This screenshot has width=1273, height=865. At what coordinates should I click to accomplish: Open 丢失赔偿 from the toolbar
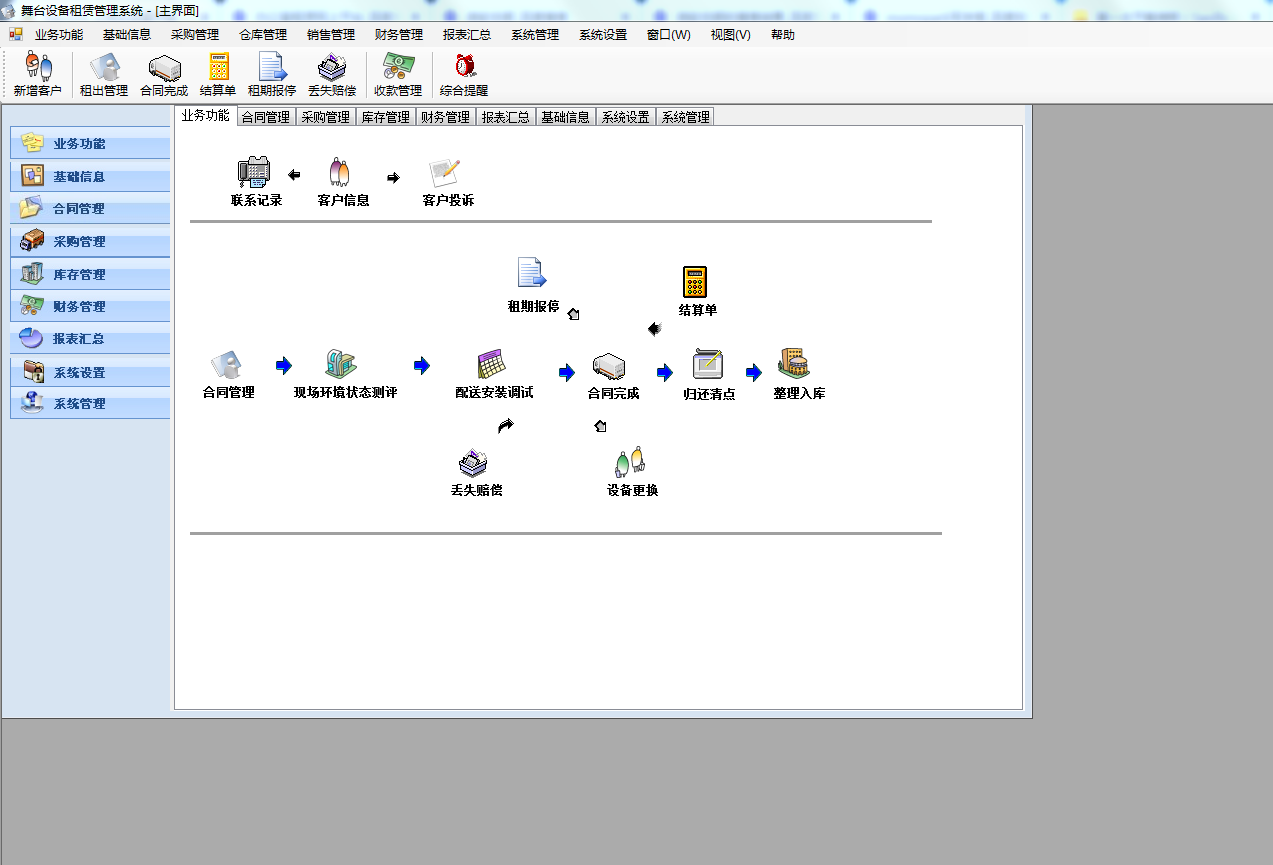click(x=332, y=74)
